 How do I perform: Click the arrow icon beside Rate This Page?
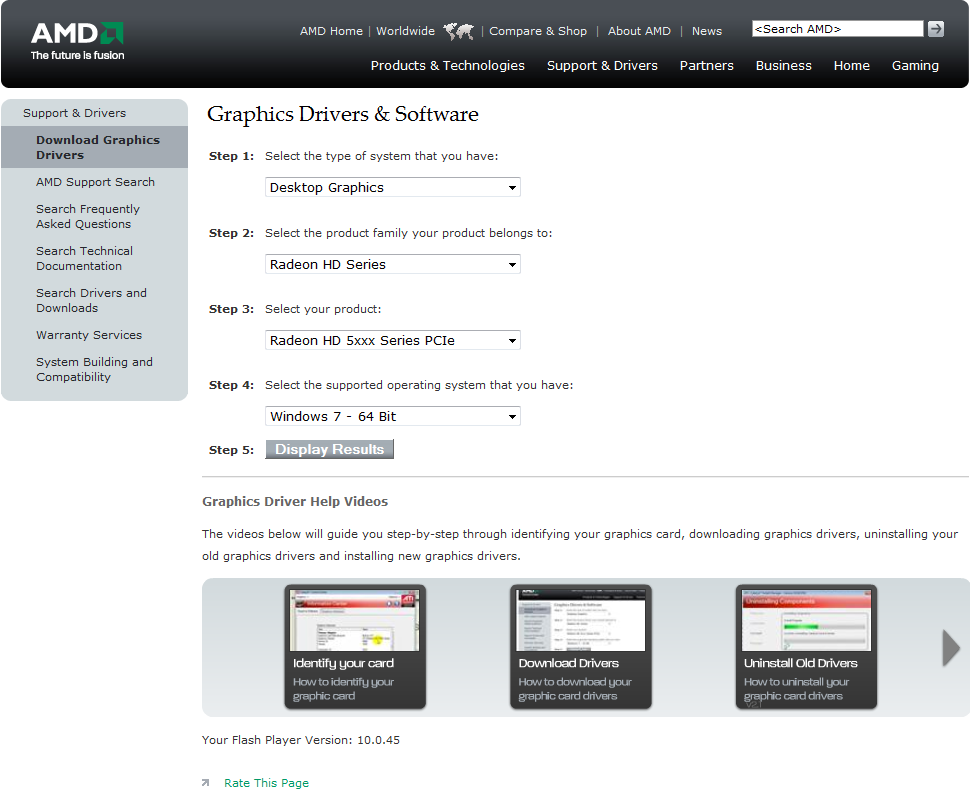[x=205, y=783]
